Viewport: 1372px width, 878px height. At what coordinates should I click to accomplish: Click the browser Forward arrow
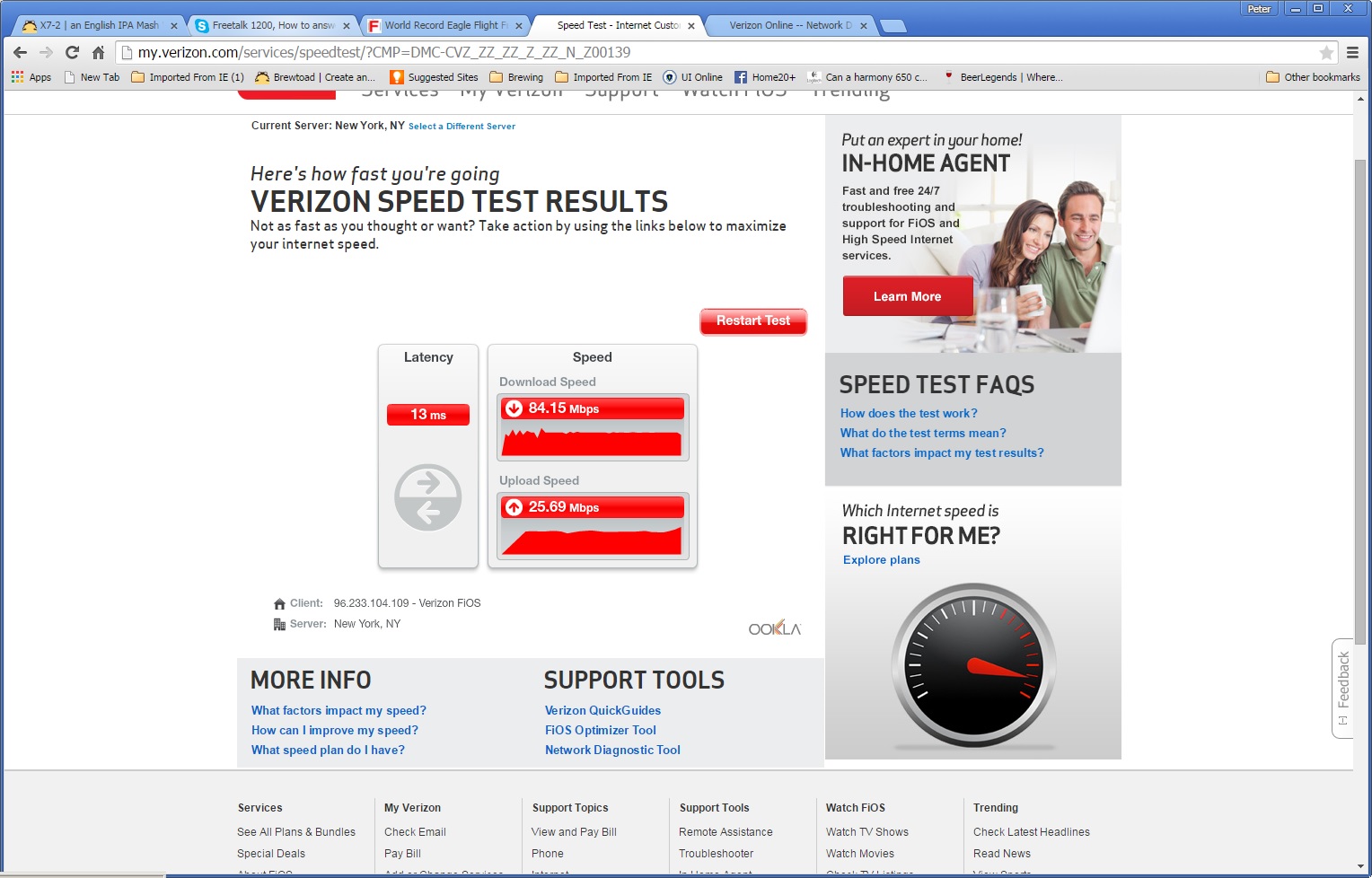tap(46, 52)
